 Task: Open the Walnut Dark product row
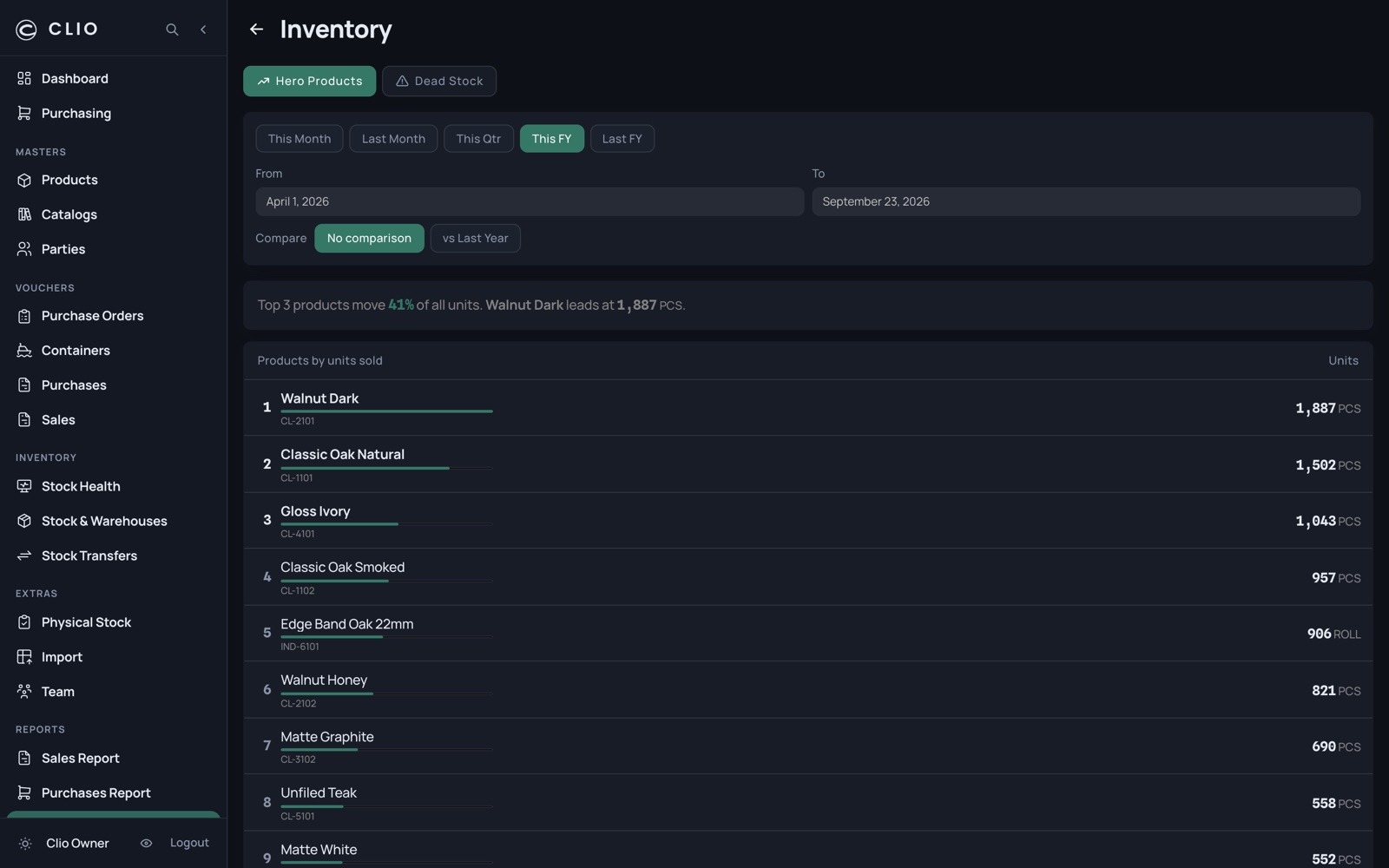(808, 408)
